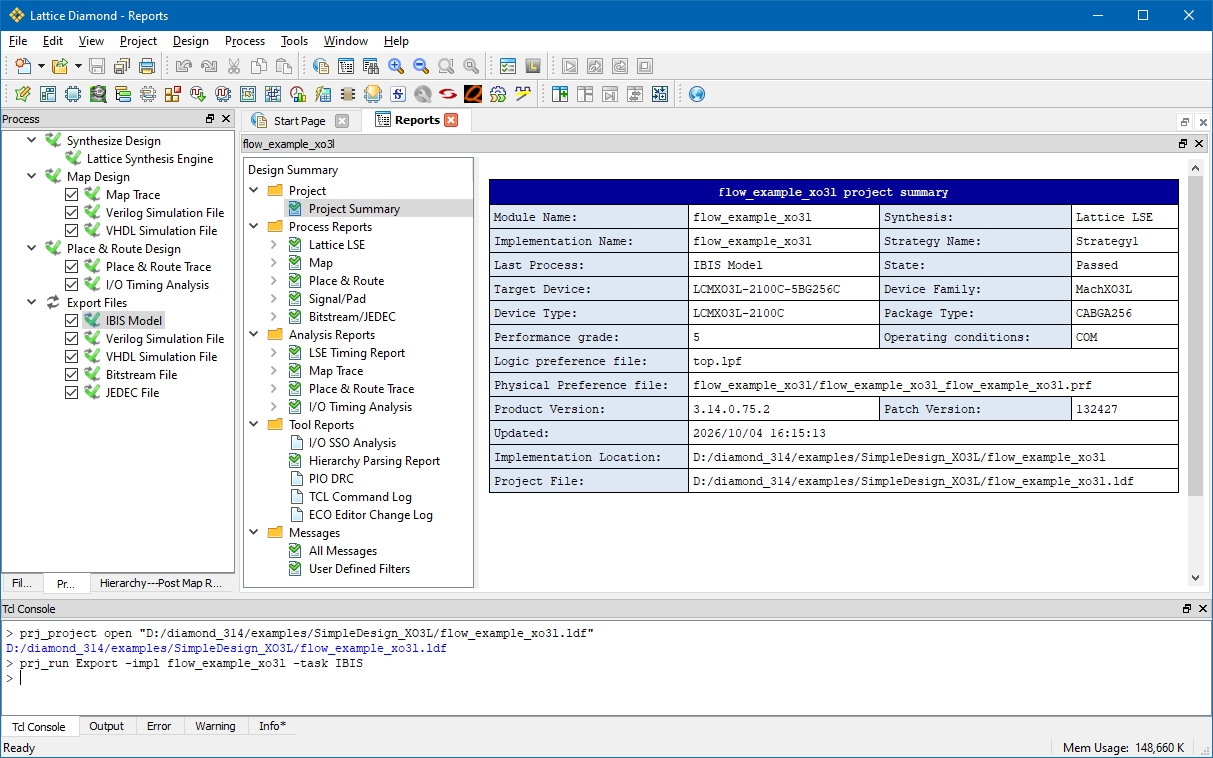The width and height of the screenshot is (1213, 758).
Task: Float the Process panel
Action: pyautogui.click(x=210, y=119)
